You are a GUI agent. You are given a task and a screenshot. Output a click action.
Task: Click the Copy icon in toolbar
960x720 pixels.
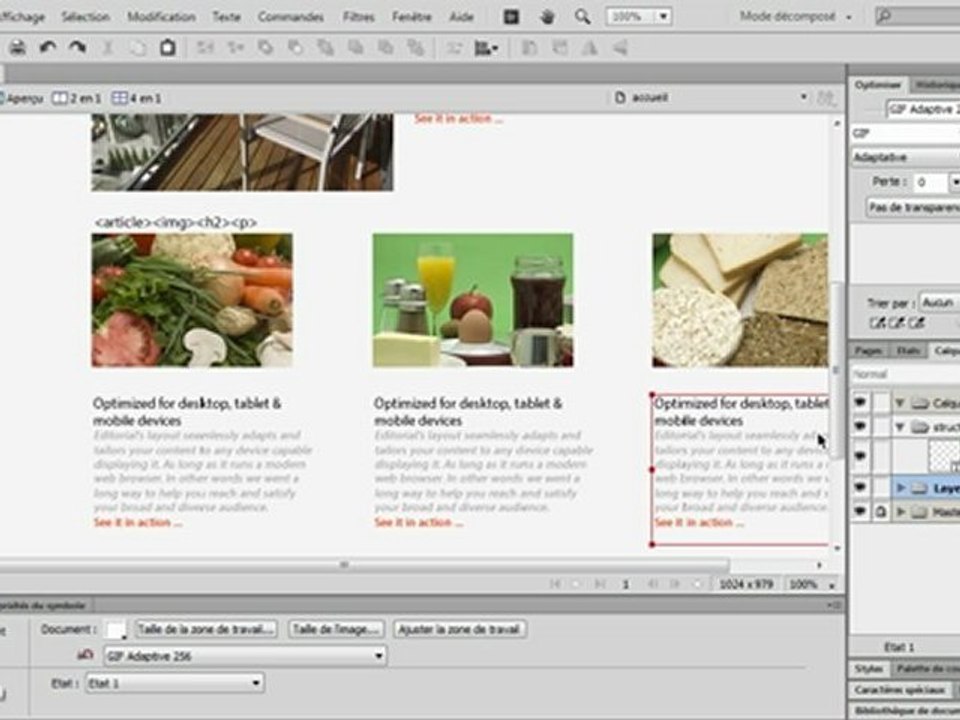(137, 48)
